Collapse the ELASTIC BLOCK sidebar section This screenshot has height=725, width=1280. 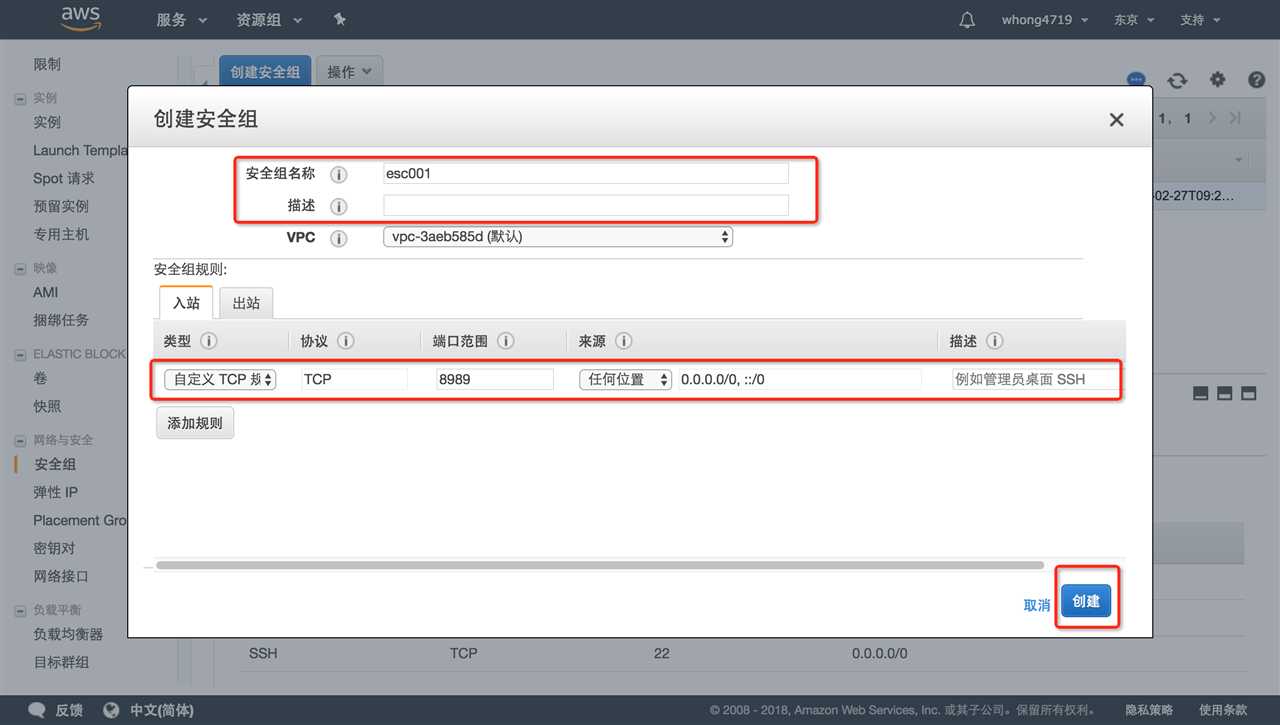(20, 355)
